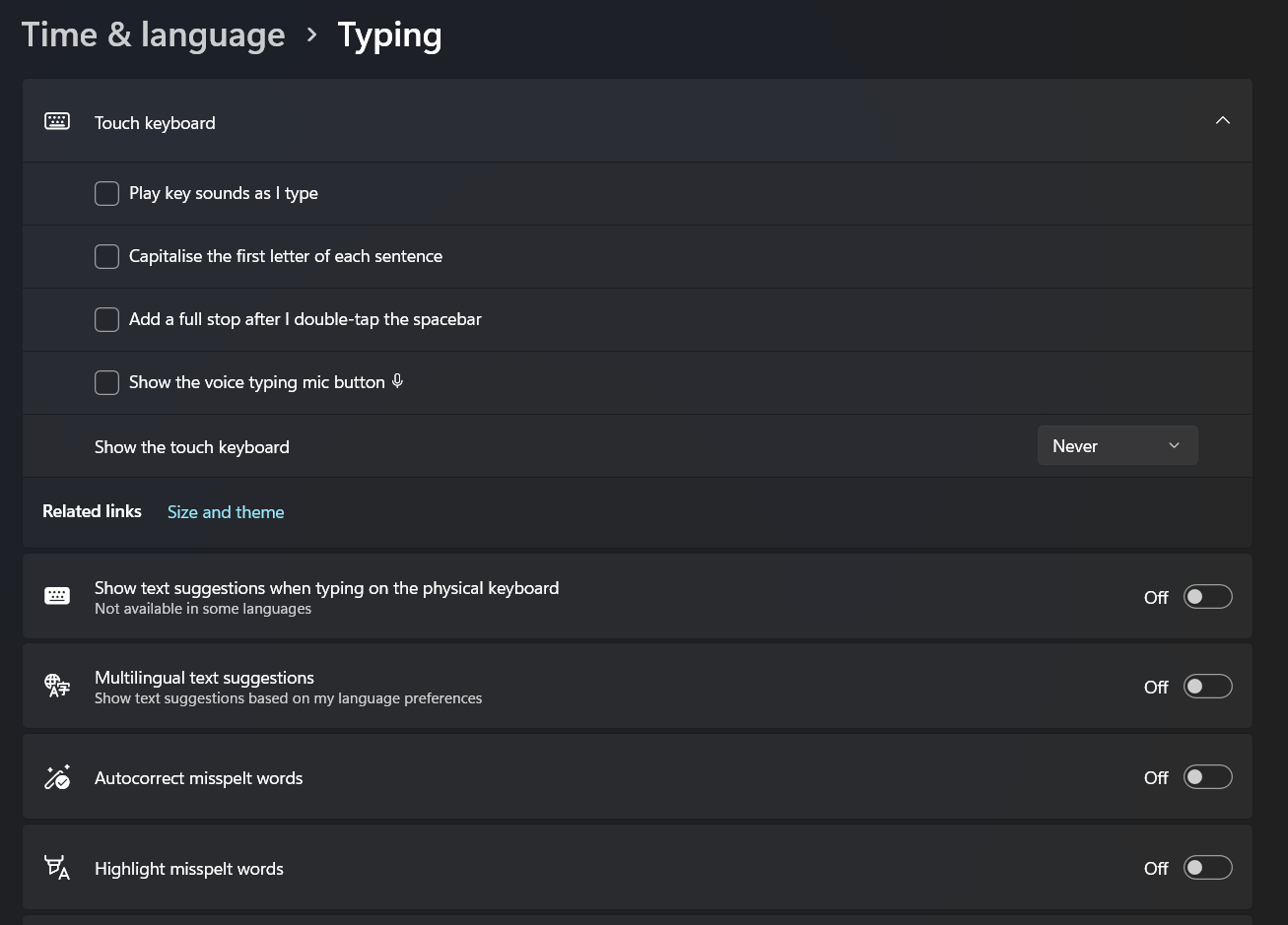Click the Typing page title
Viewport: 1288px width, 925px height.
pos(389,34)
